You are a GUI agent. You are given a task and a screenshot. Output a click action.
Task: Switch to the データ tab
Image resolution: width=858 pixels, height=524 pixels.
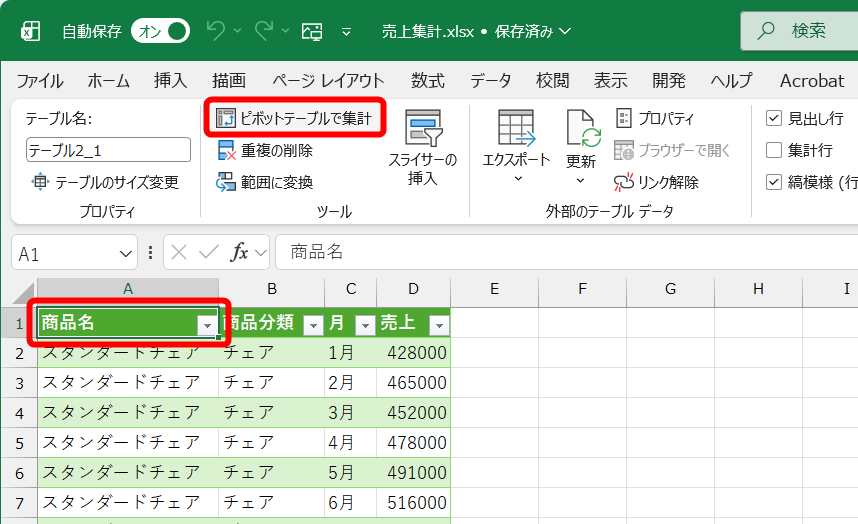[x=490, y=81]
